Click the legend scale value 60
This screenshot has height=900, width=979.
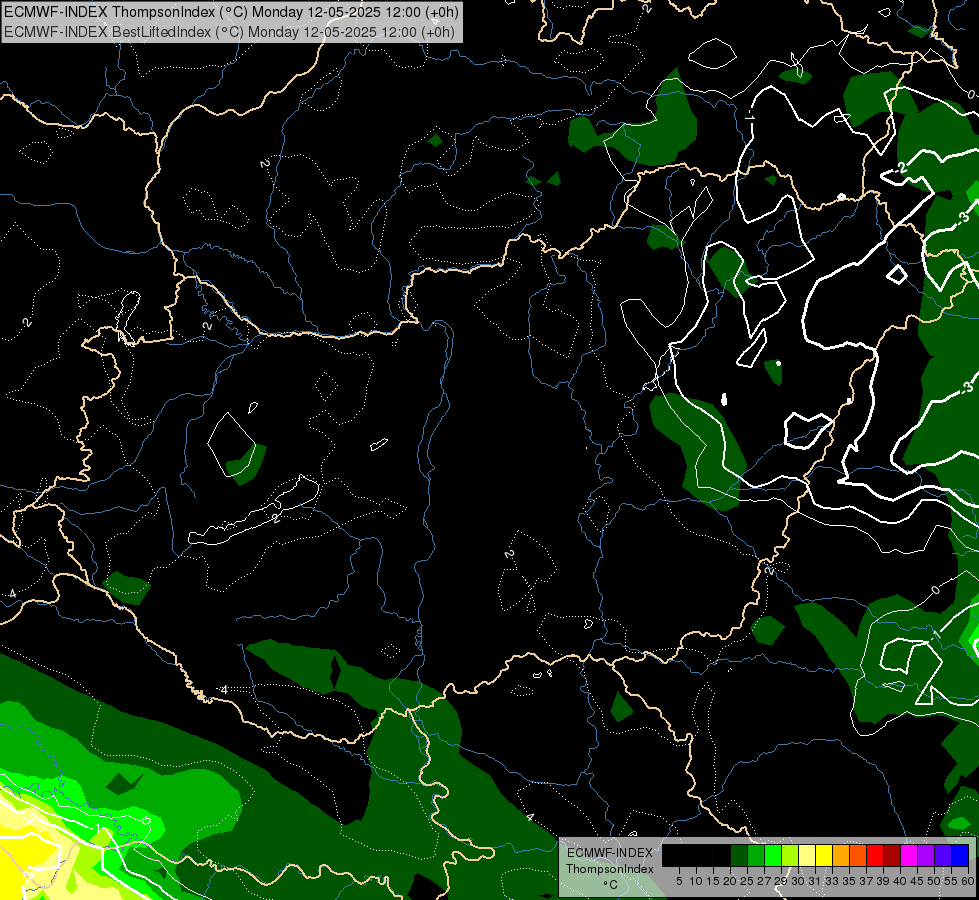(x=968, y=881)
